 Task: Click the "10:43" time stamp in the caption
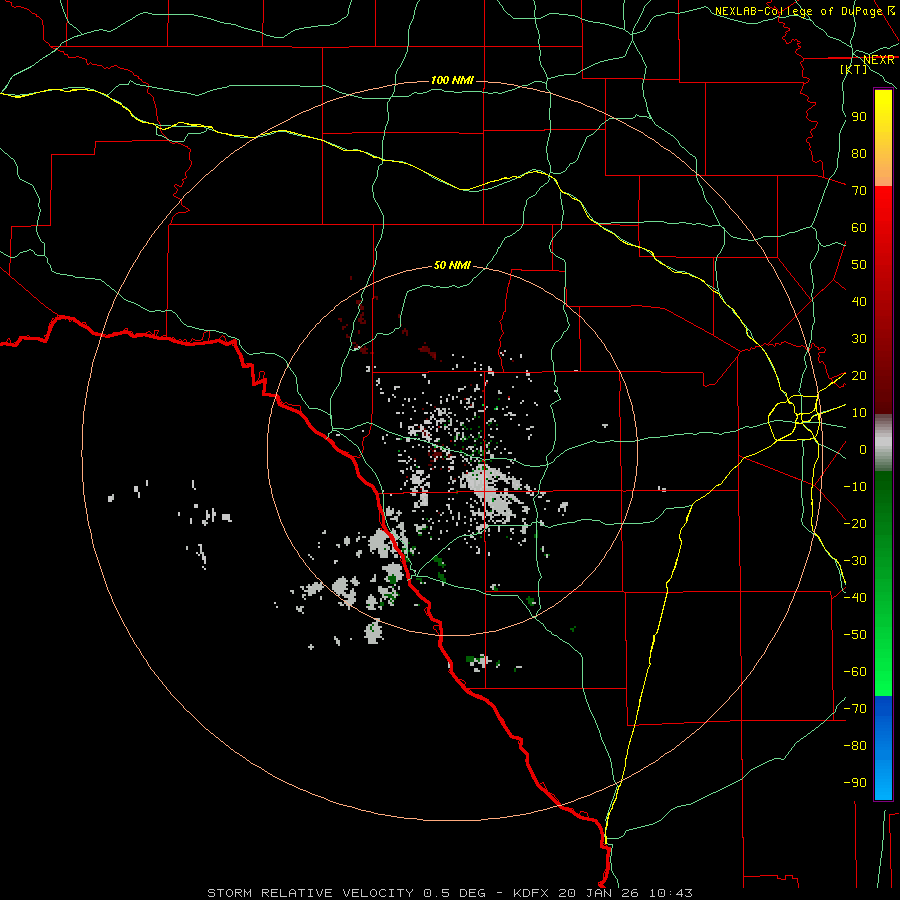[671, 893]
